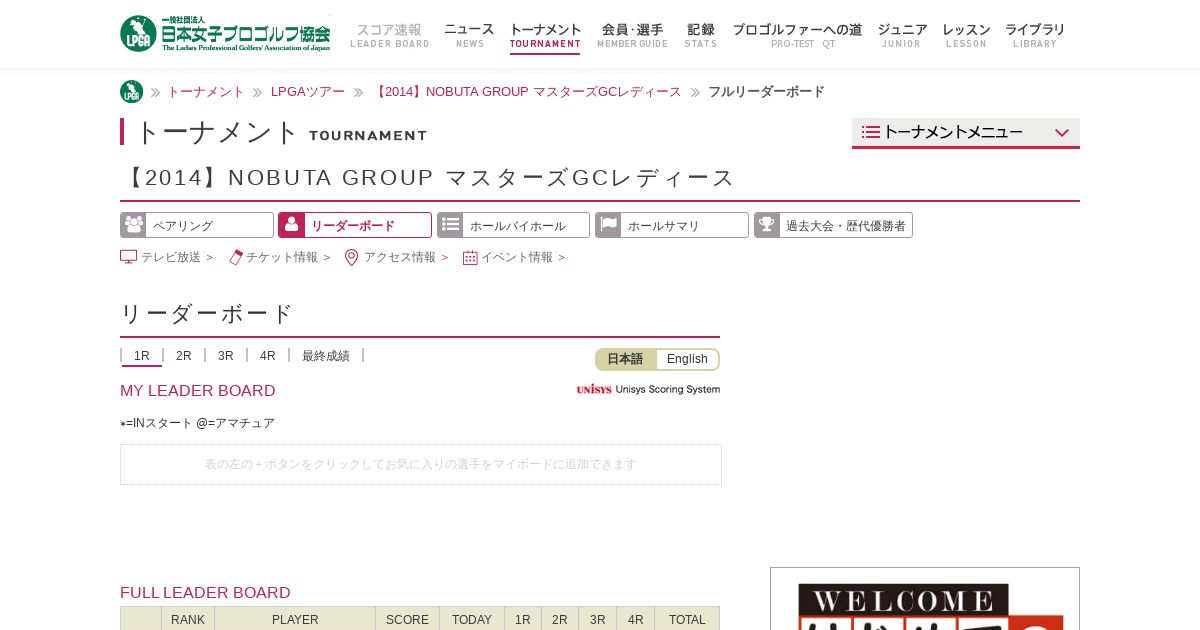Screen dimensions: 1200x630
Task: Open the ライブラリ Library menu
Action: pos(1035,35)
